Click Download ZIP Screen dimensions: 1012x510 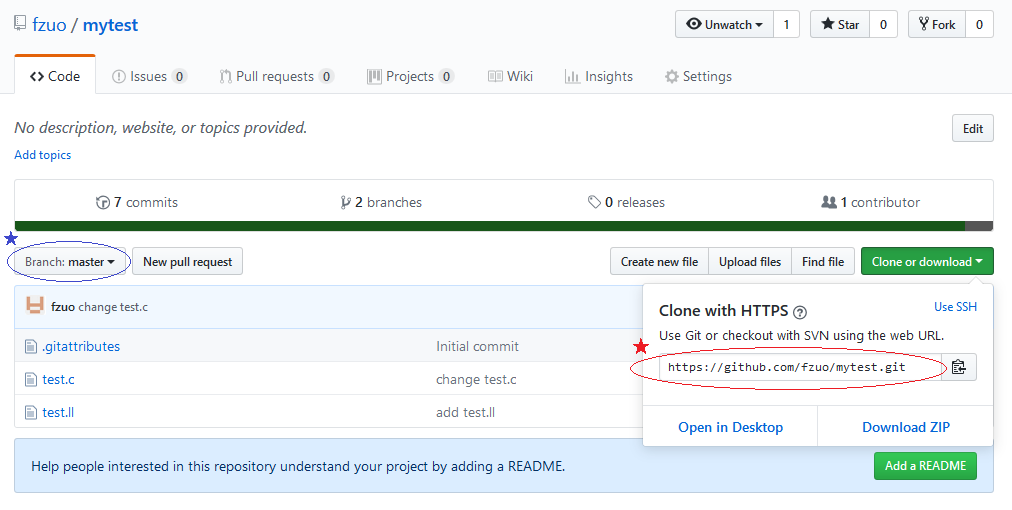coord(906,427)
